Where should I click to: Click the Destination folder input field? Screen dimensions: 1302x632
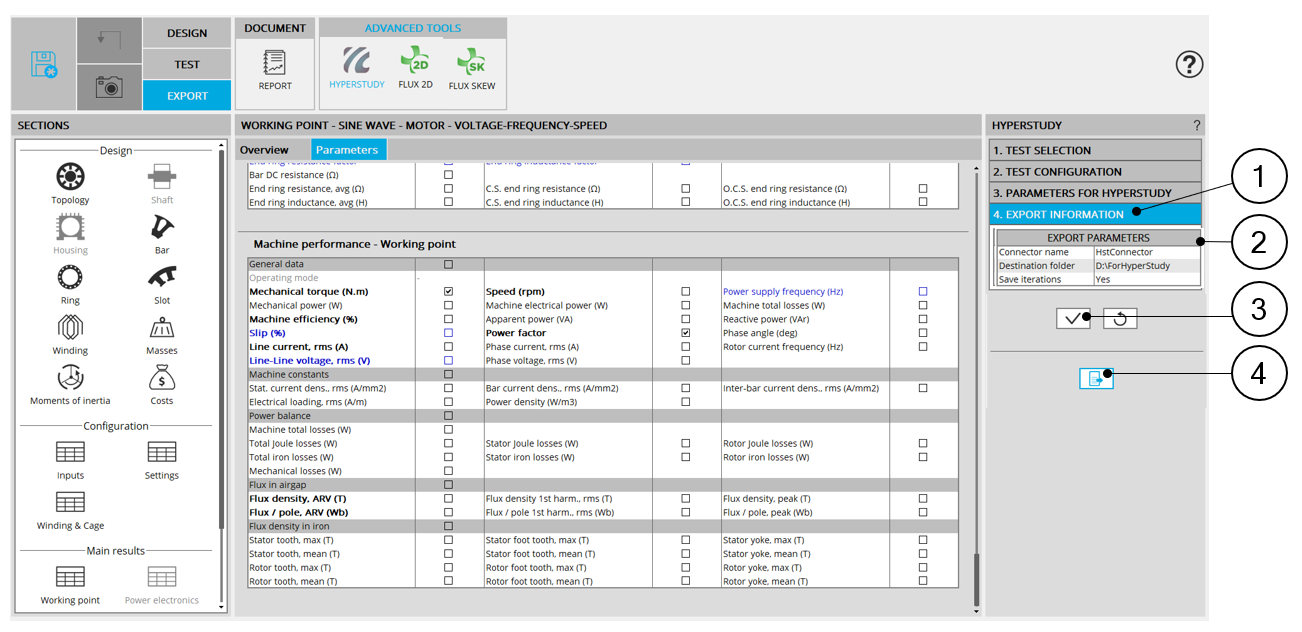pyautogui.click(x=1146, y=266)
